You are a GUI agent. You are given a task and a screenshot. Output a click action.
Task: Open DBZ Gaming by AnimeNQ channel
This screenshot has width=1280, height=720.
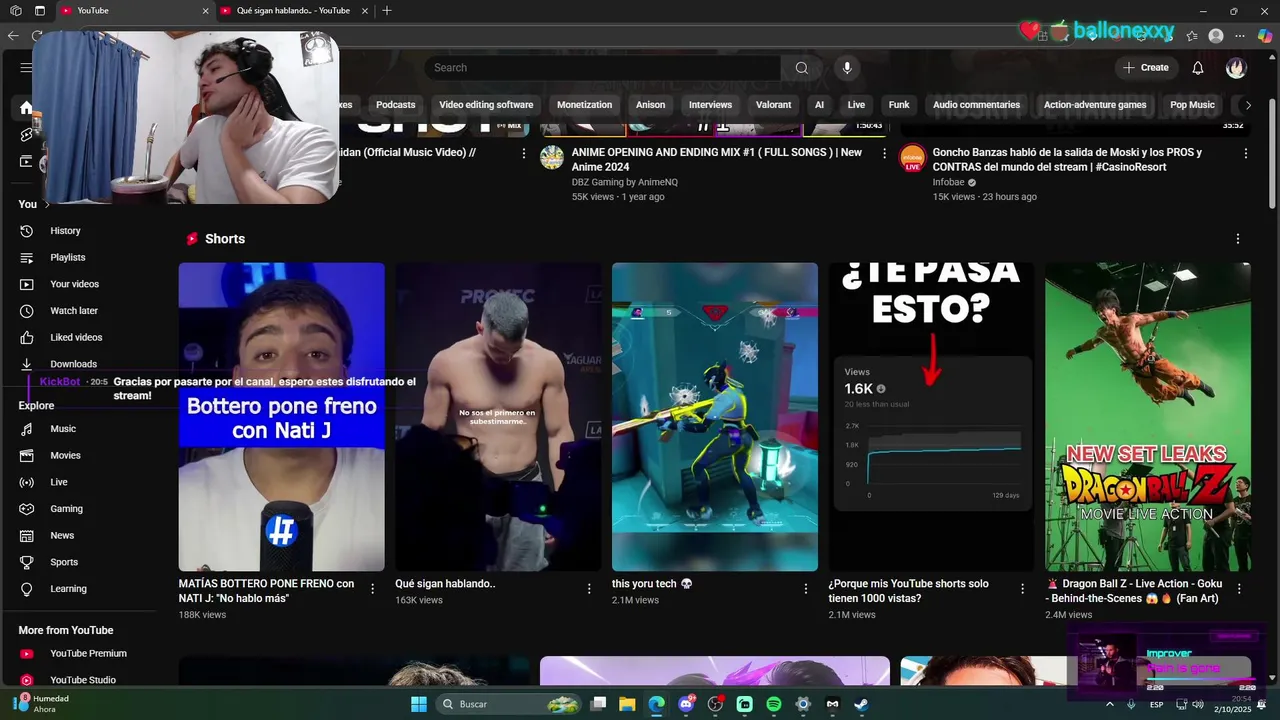coord(624,182)
